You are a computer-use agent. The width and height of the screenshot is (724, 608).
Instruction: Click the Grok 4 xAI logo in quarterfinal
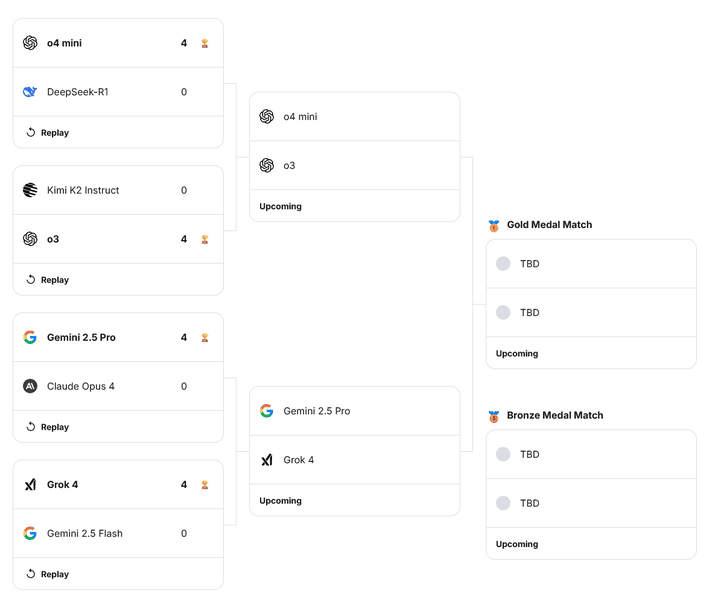[x=30, y=484]
